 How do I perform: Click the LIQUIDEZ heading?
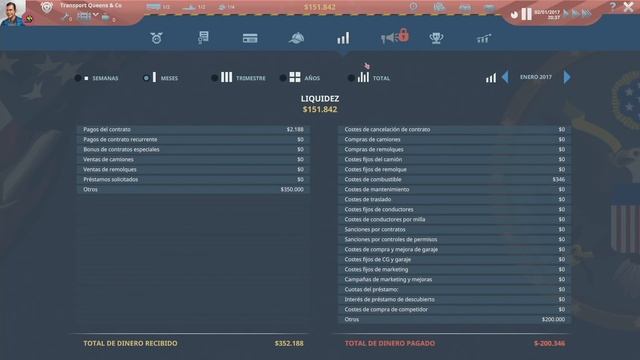point(320,99)
